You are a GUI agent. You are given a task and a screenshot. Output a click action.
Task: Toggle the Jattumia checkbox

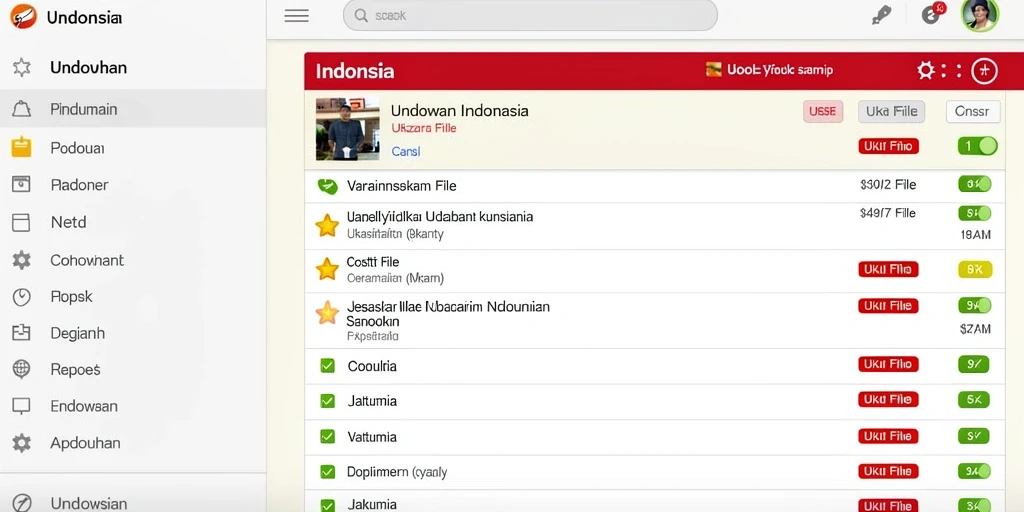(327, 401)
